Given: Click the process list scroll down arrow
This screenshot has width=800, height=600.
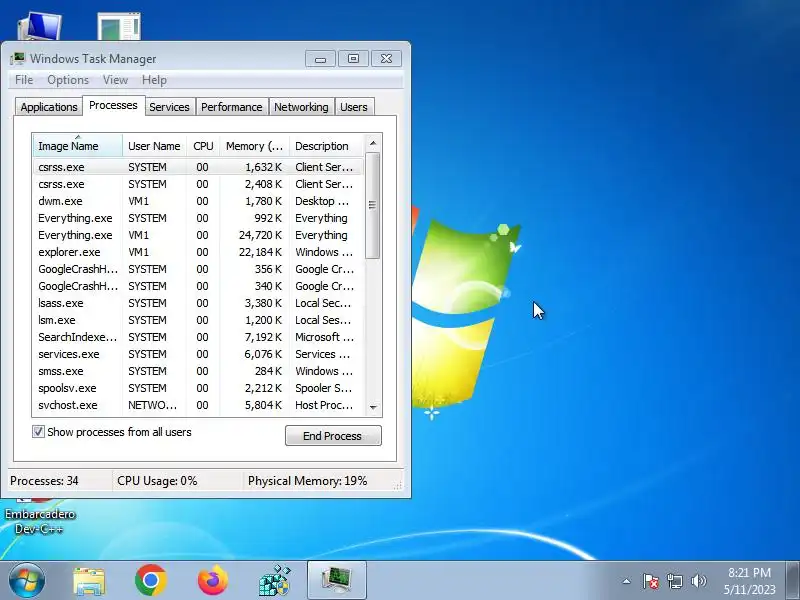Looking at the screenshot, I should pos(373,407).
